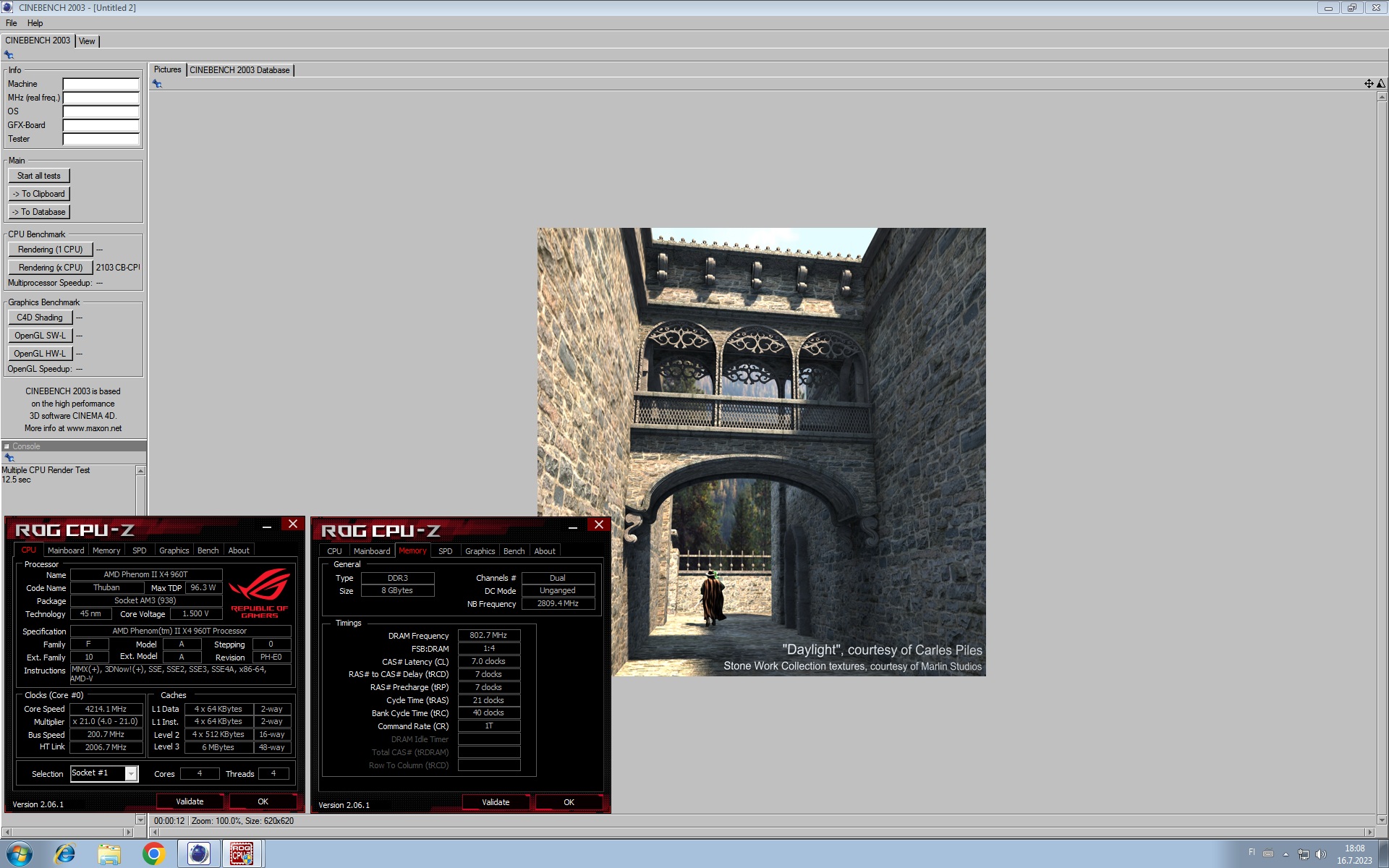Close the CPU-Z window showing the Memory tab
Screen dimensions: 1389x868
pyautogui.click(x=599, y=525)
